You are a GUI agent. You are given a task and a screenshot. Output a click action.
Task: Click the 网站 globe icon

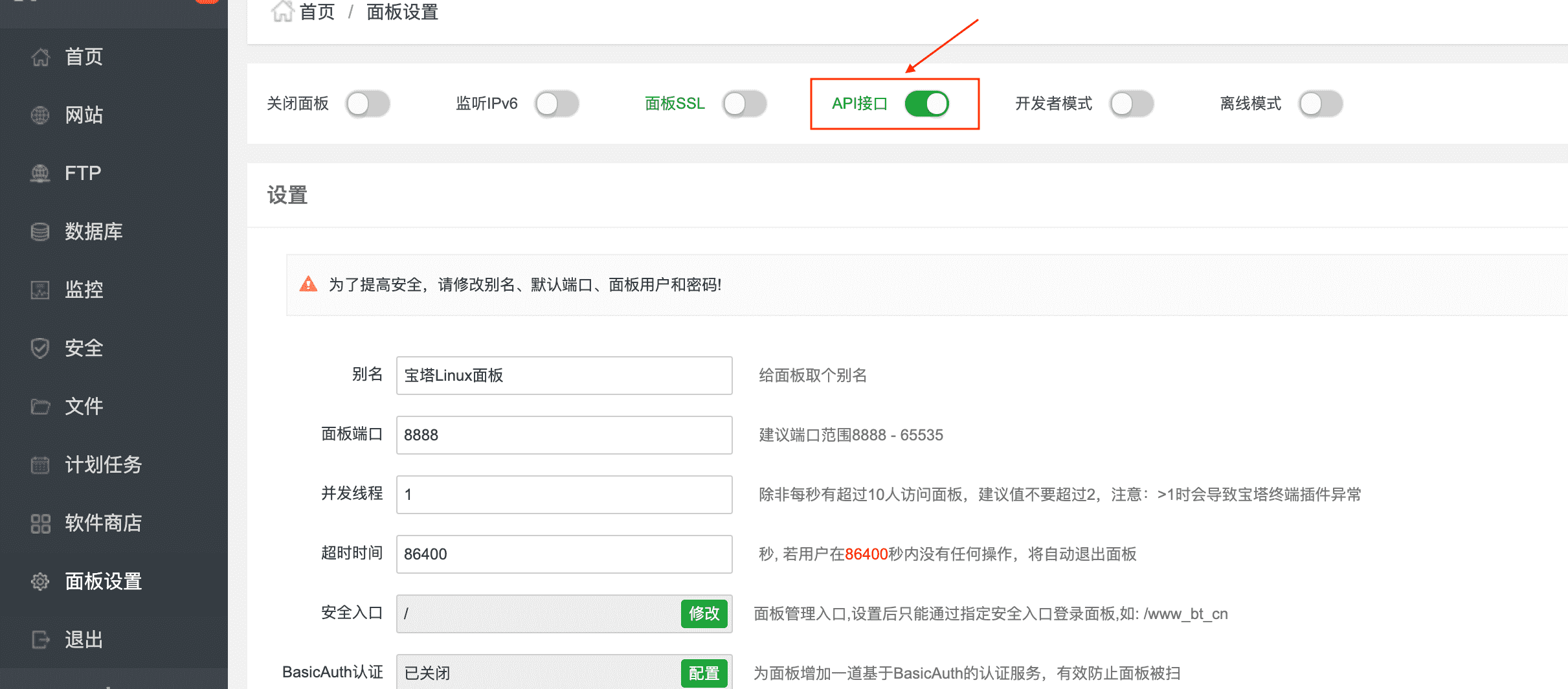[40, 115]
